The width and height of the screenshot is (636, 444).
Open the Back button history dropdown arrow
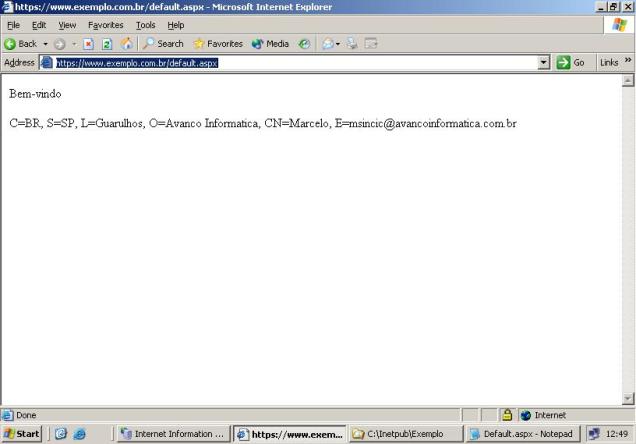(x=46, y=44)
